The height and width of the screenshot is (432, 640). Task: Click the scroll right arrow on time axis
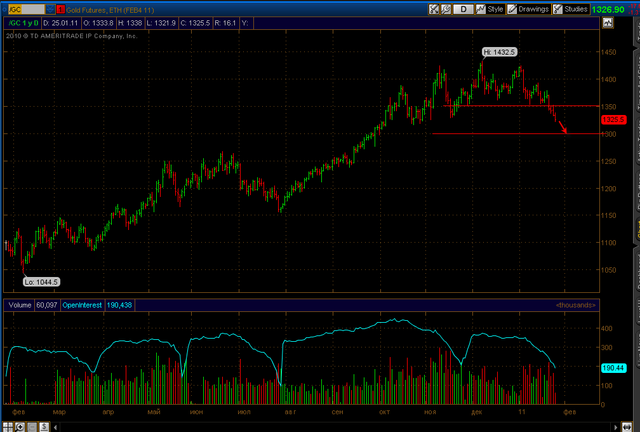[x=615, y=427]
